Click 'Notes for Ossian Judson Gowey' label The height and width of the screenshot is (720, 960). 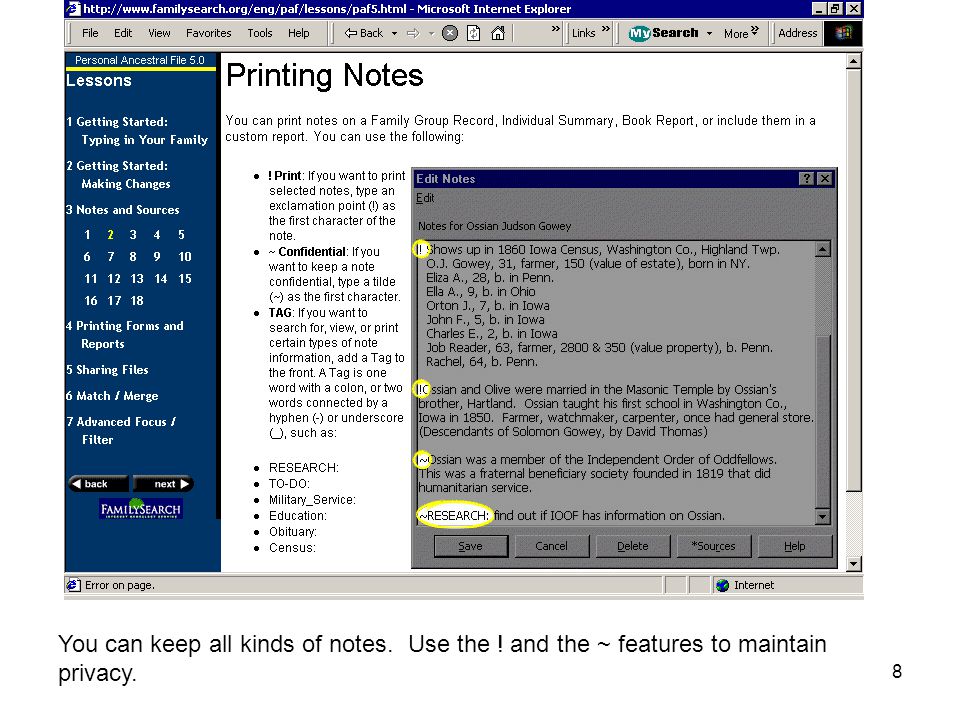click(495, 226)
